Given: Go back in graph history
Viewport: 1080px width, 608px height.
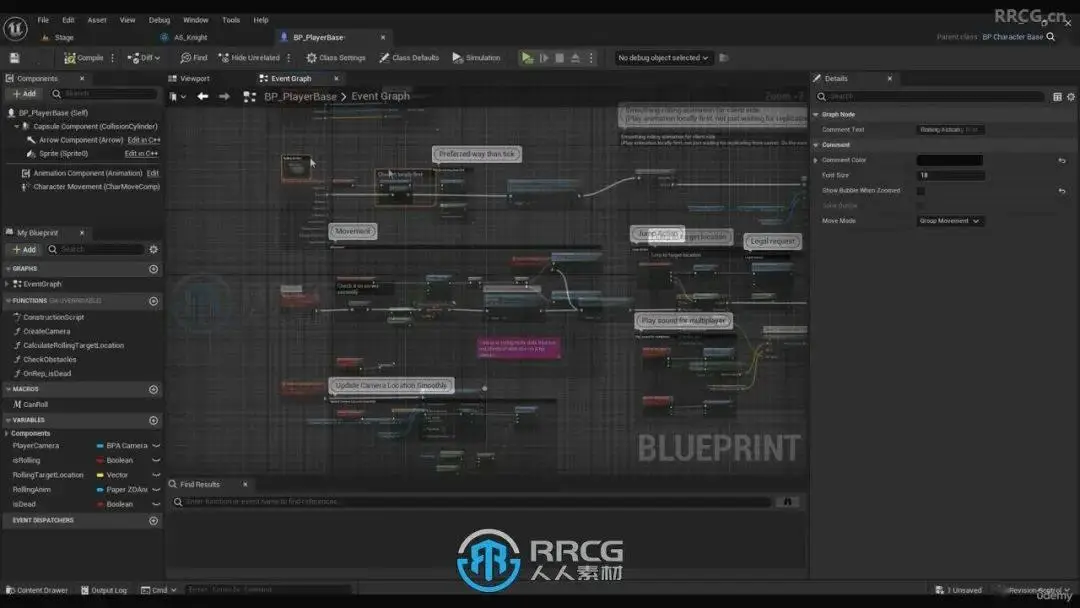Looking at the screenshot, I should pos(202,96).
